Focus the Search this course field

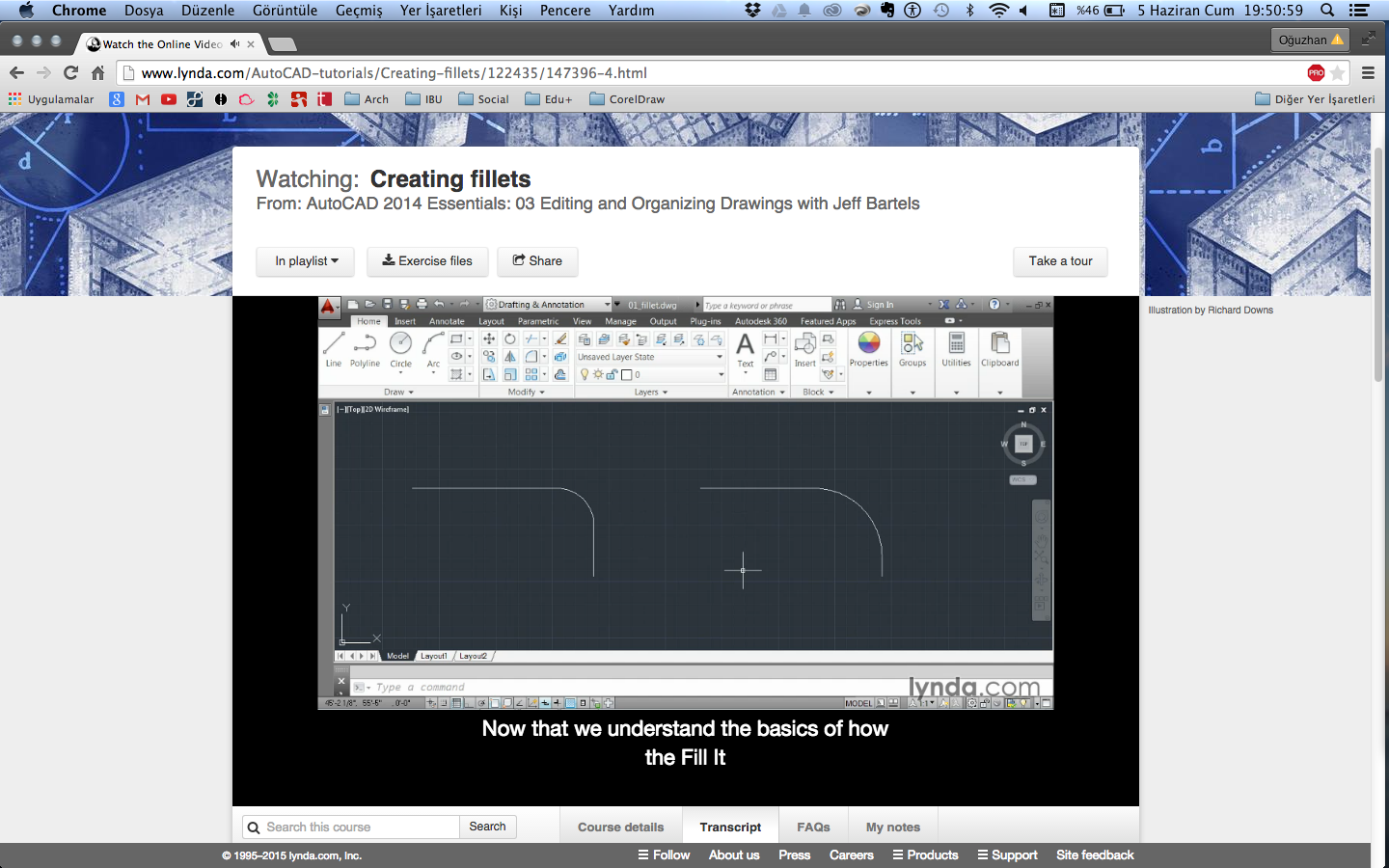click(x=351, y=827)
